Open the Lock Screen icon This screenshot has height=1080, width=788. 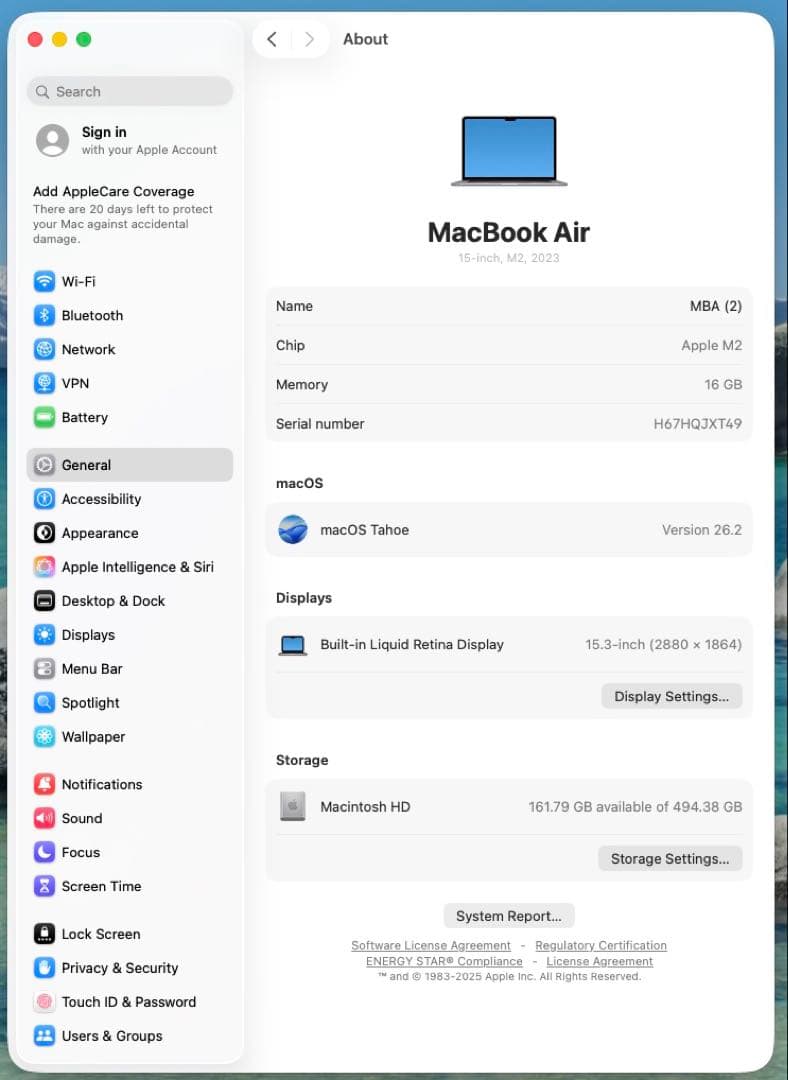44,934
